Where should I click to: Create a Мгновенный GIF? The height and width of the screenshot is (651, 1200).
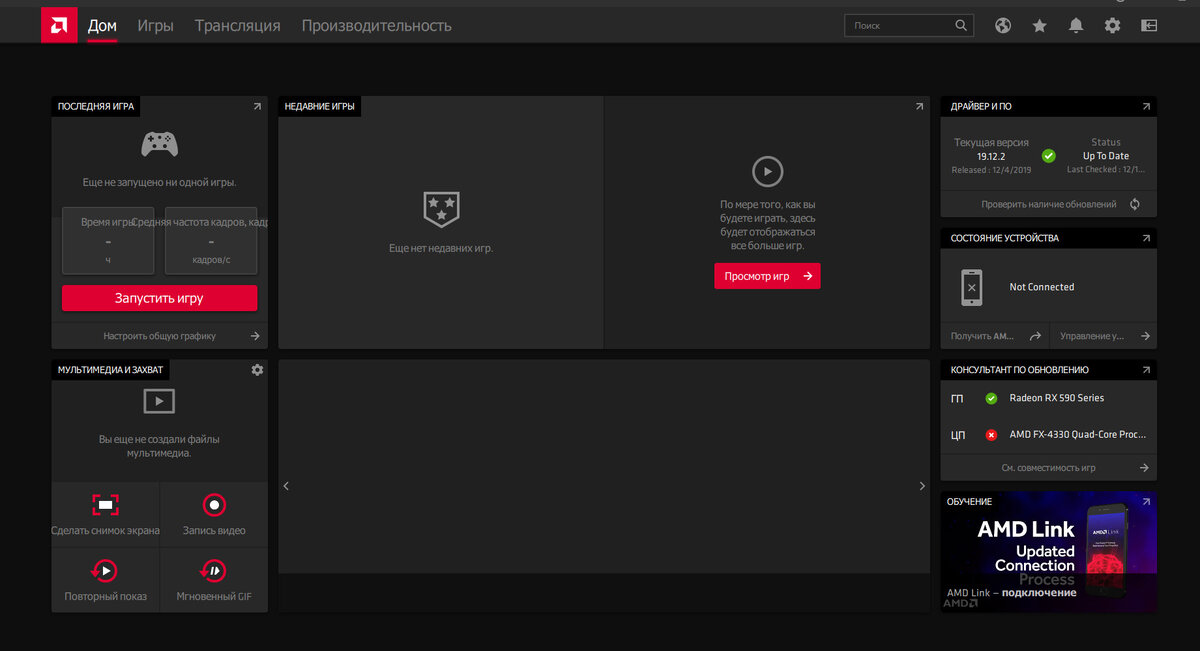tap(214, 580)
